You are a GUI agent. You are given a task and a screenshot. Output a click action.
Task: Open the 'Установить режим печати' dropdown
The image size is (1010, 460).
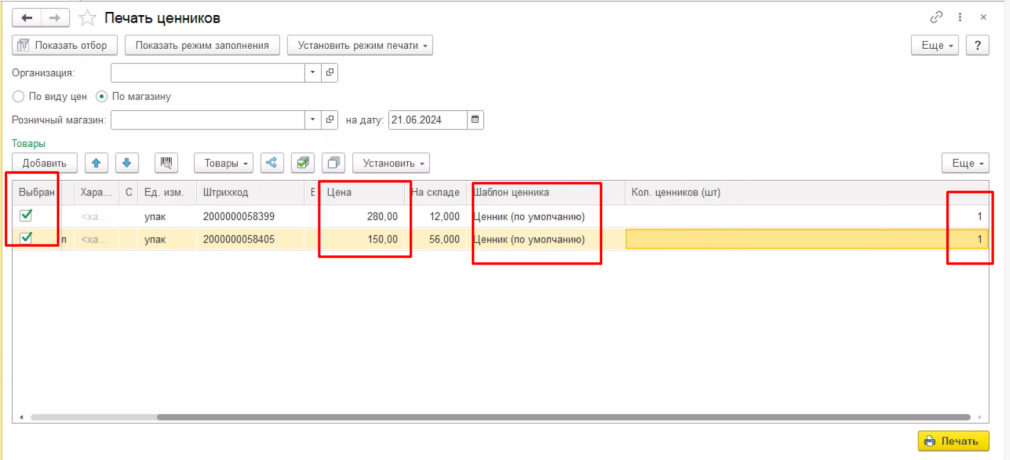pyautogui.click(x=360, y=45)
